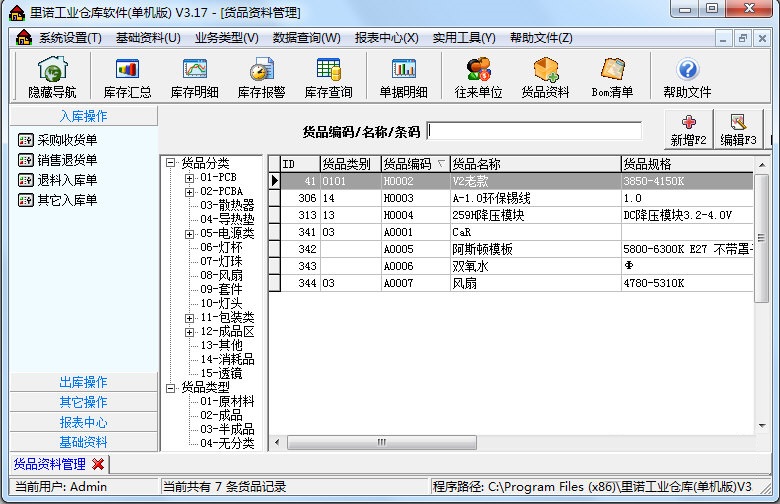
Task: Open 销售退货单 in the navigation
Action: pos(58,160)
